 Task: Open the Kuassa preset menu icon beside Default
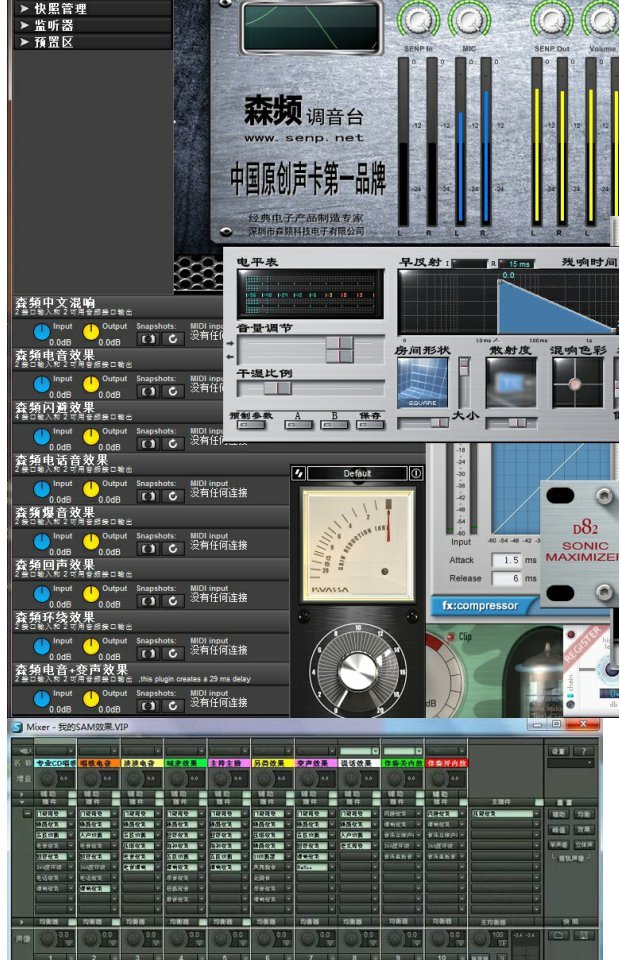click(299, 473)
